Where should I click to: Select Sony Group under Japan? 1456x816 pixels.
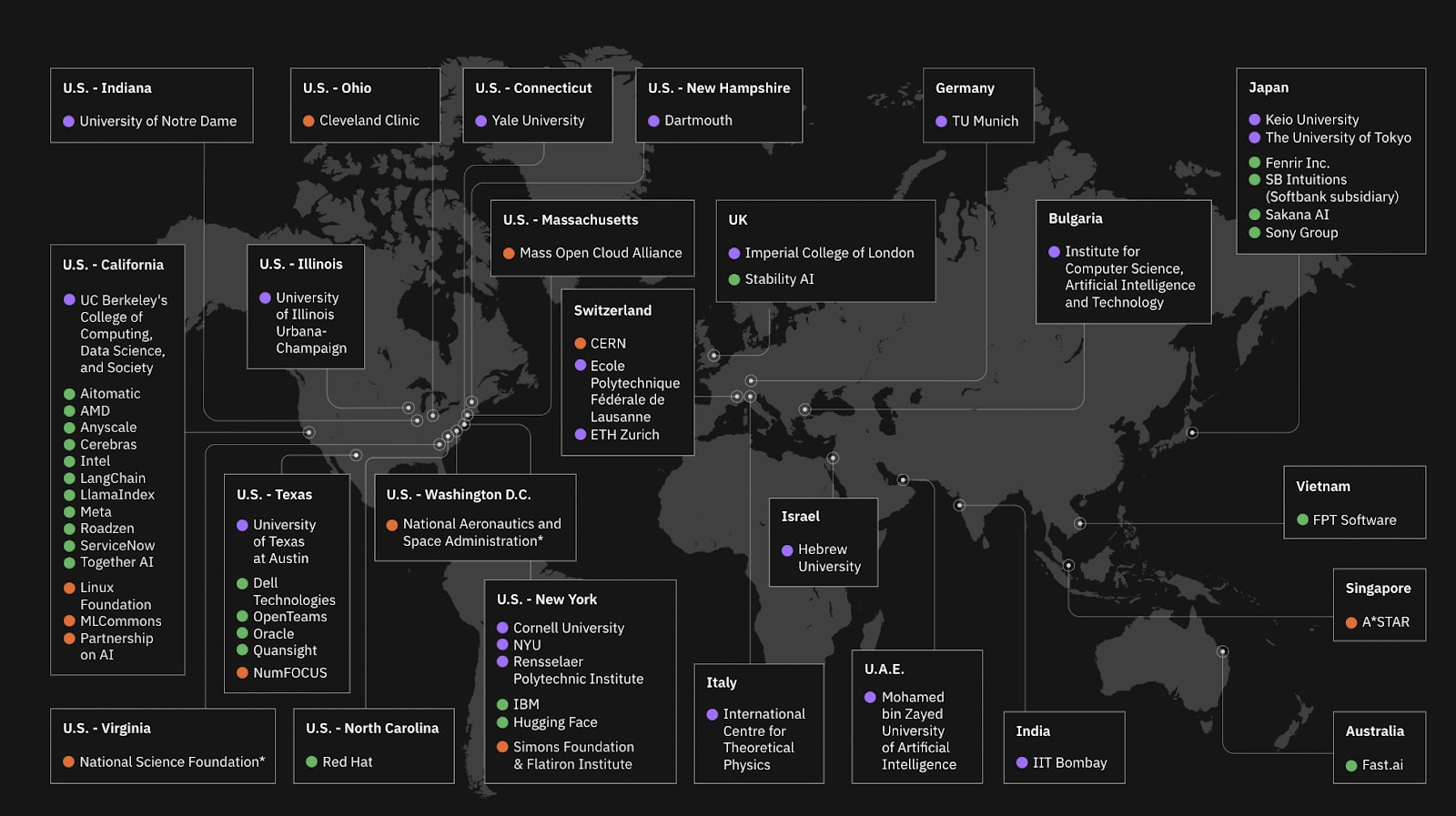coord(1293,232)
